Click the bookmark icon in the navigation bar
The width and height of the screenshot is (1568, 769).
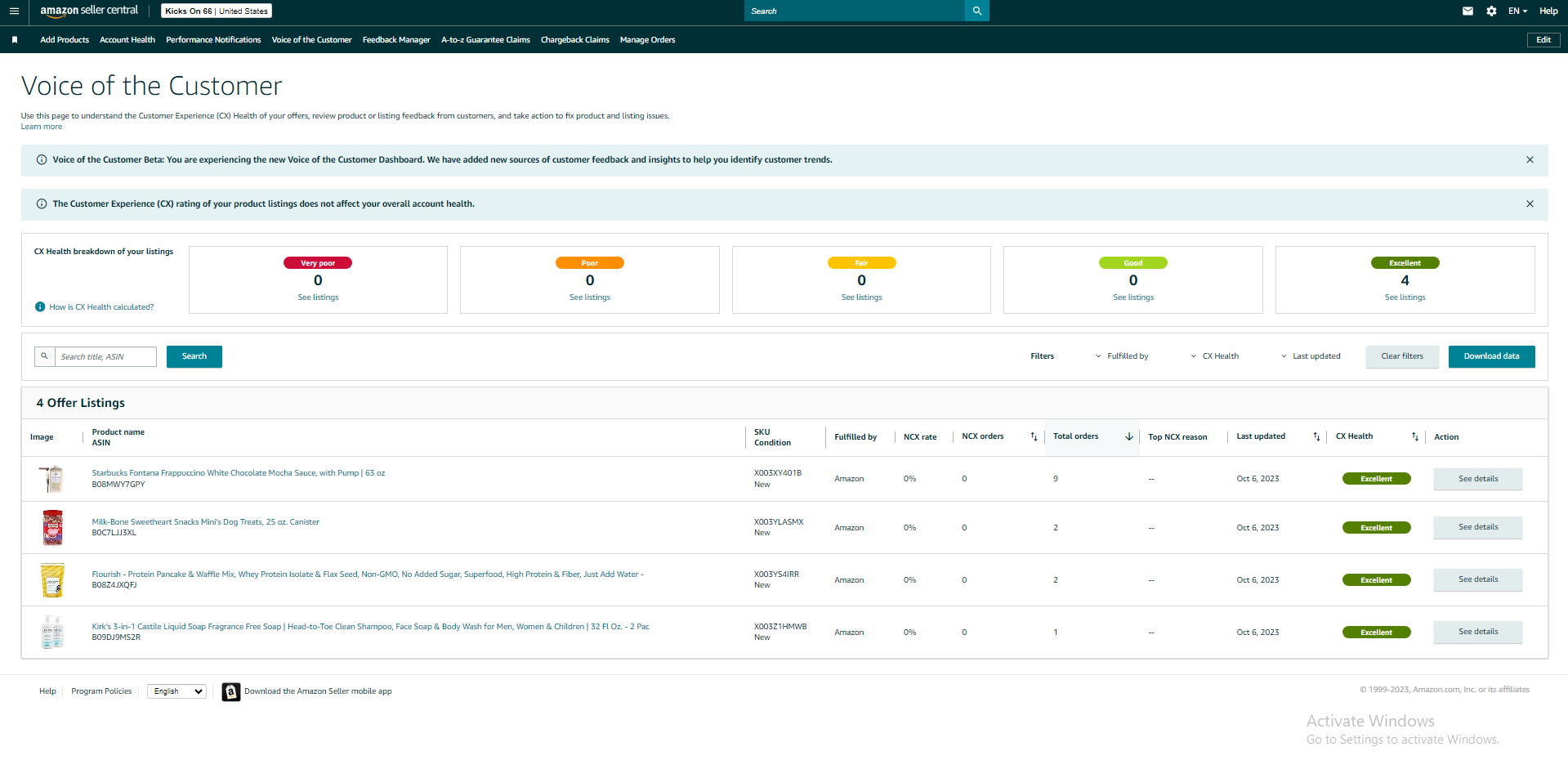coord(15,39)
